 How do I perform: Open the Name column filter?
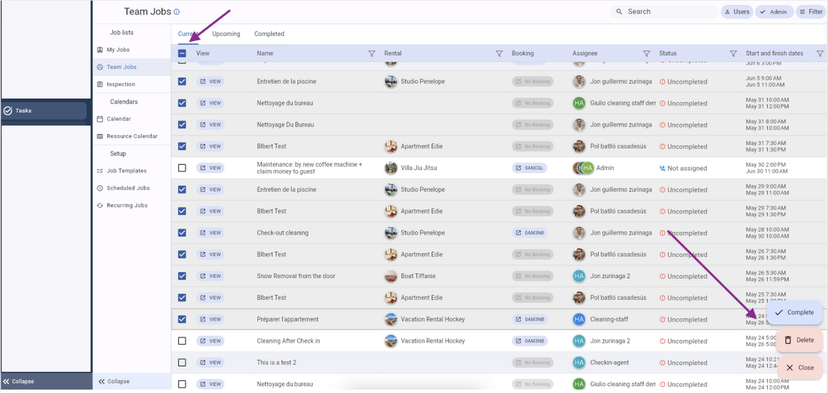point(372,53)
